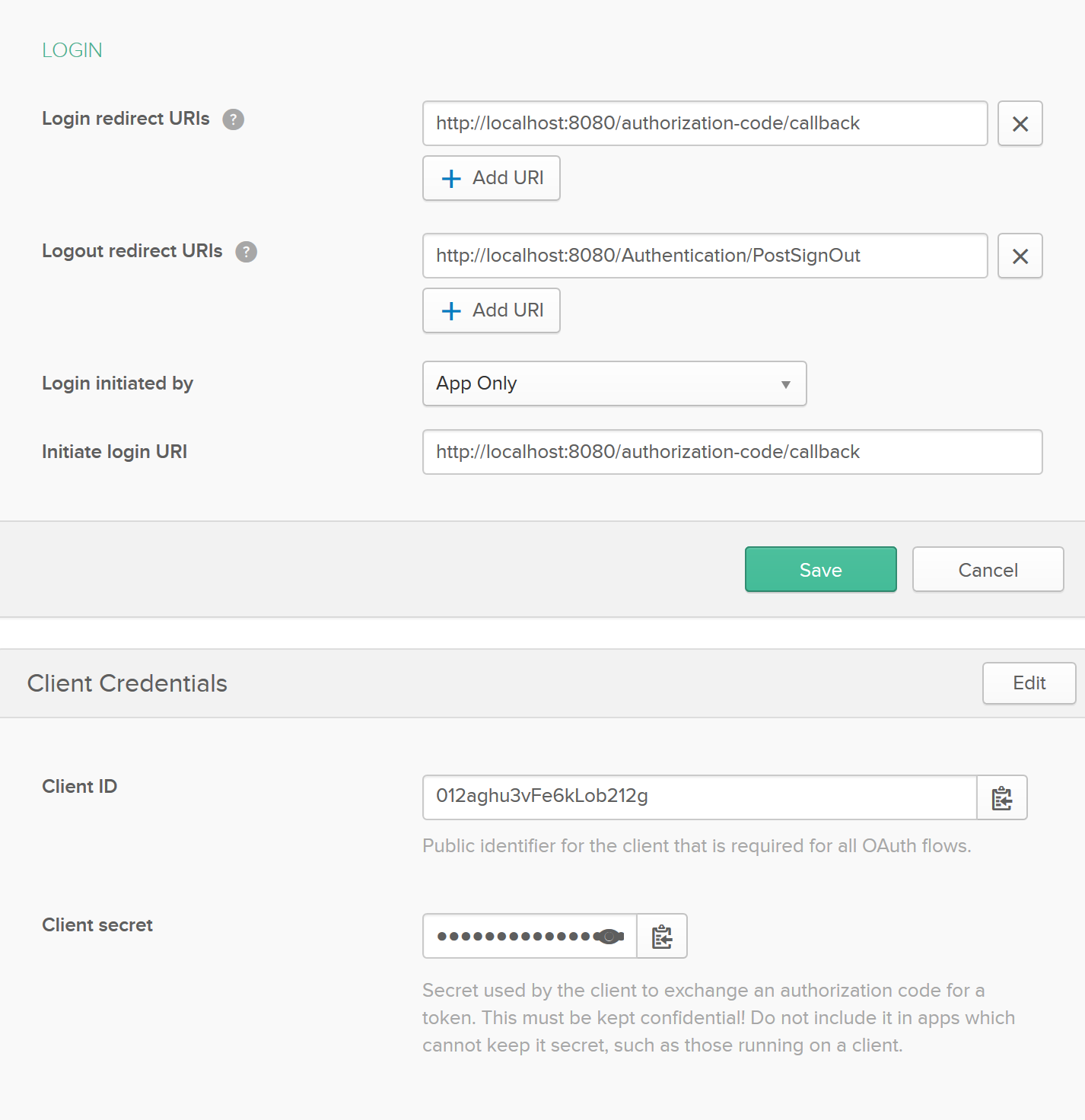Select the Client ID value field
Screen dimensions: 1085x1120
click(698, 797)
